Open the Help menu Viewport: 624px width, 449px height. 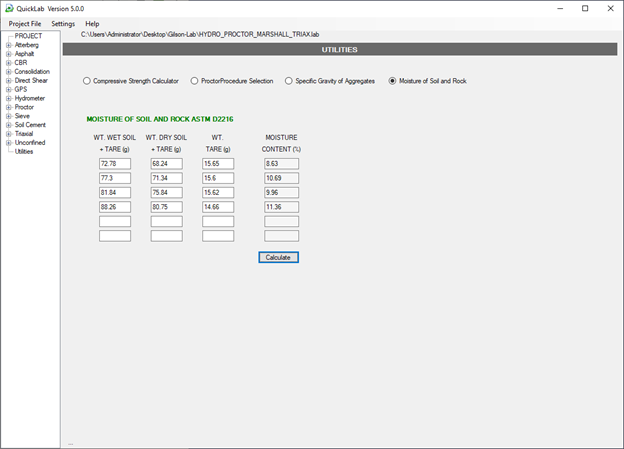point(92,23)
